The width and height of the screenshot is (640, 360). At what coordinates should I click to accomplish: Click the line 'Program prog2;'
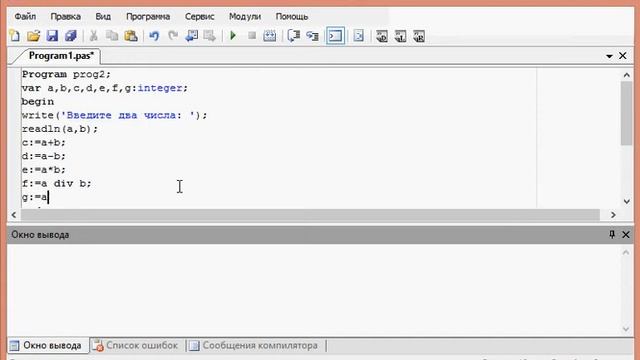tap(66, 74)
